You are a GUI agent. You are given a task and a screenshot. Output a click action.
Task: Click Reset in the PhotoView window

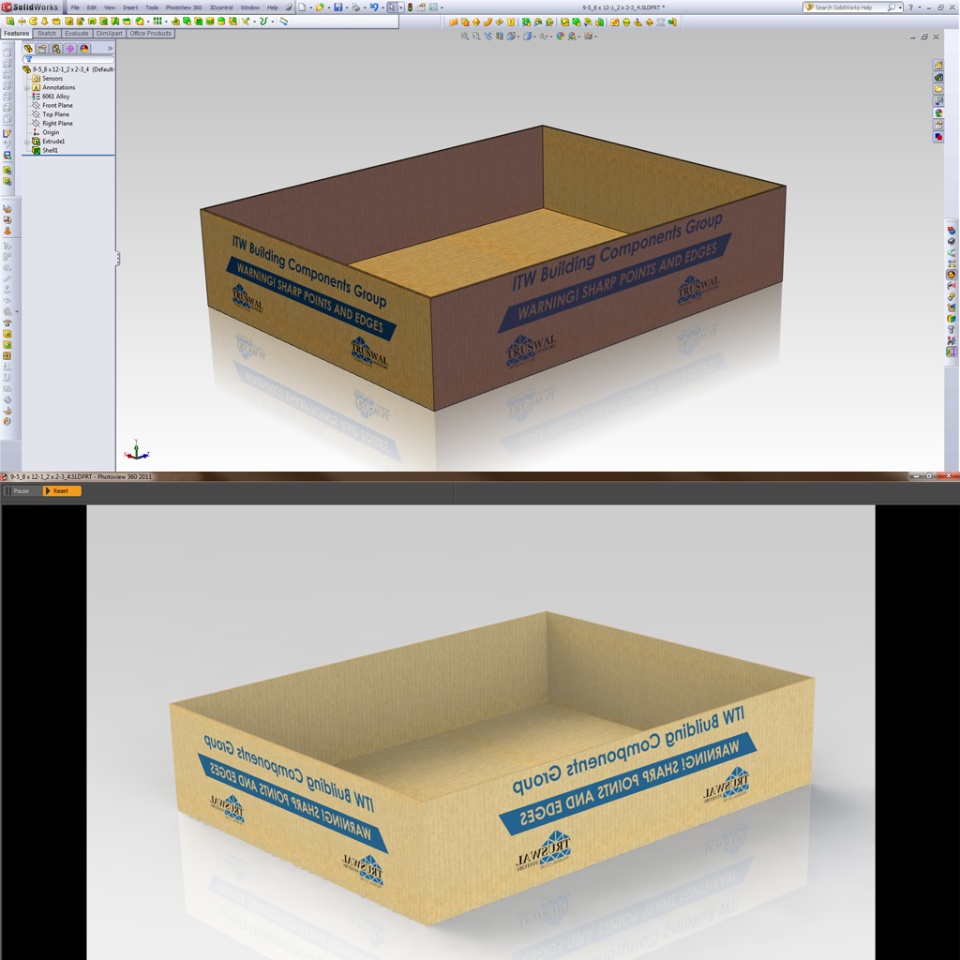pyautogui.click(x=62, y=491)
